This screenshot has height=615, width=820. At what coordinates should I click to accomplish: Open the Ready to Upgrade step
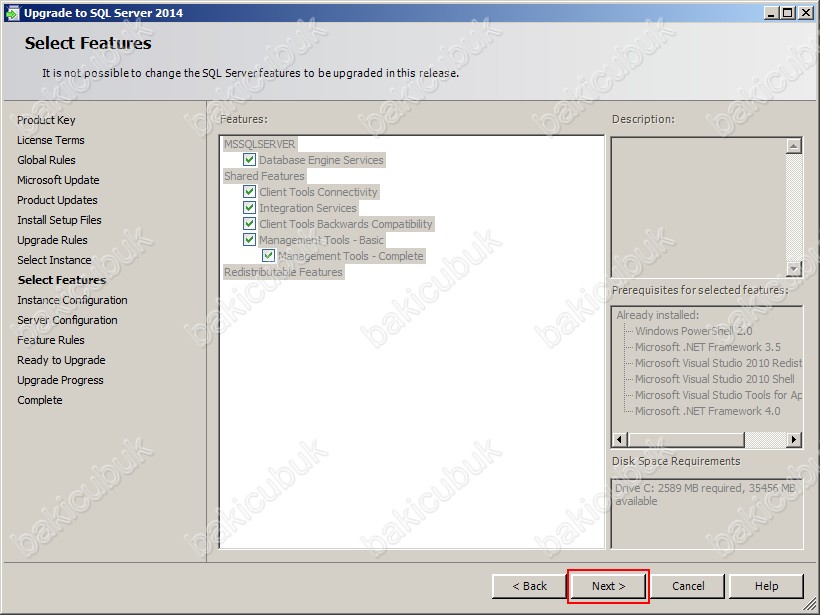(x=61, y=360)
